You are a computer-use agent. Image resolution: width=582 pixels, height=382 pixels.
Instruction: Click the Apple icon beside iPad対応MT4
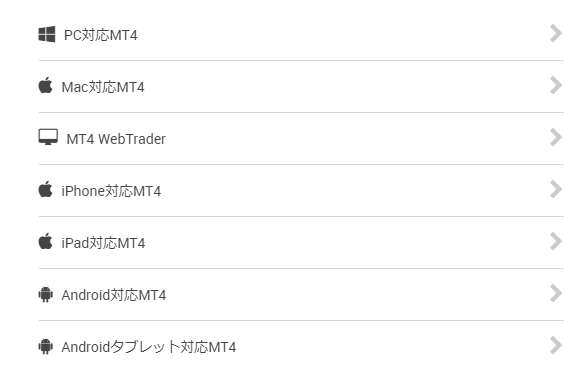tap(45, 241)
